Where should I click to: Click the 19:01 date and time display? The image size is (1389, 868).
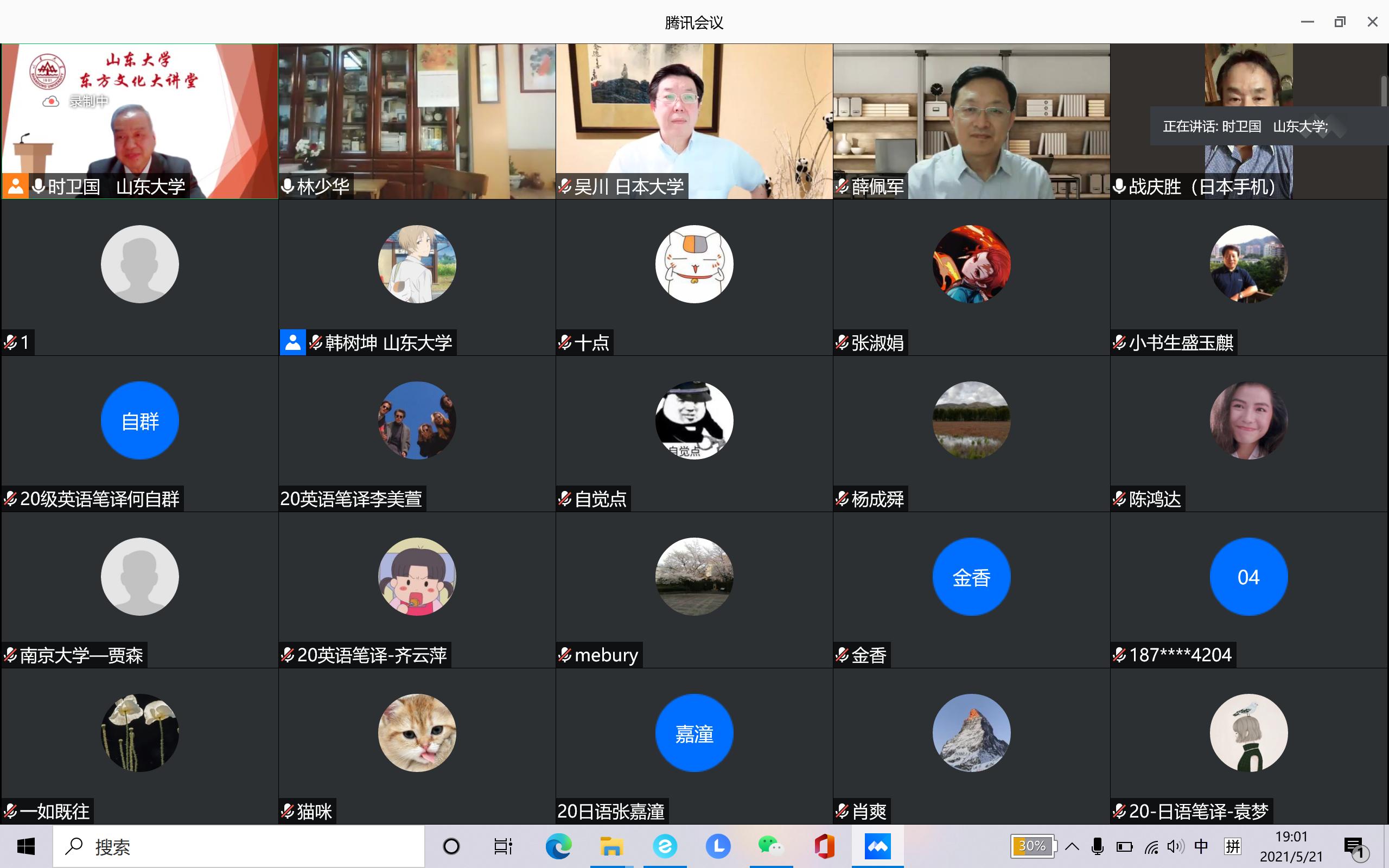tap(1291, 846)
